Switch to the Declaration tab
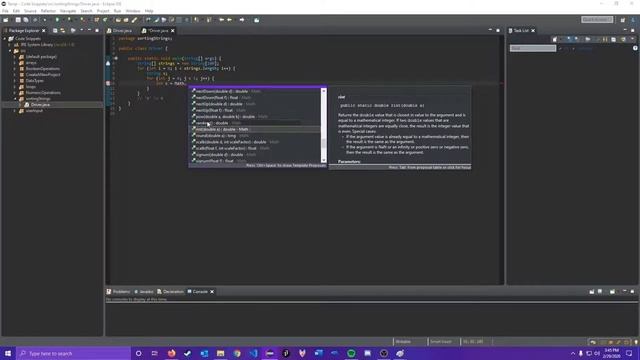The width and height of the screenshot is (640, 360). pyautogui.click(x=171, y=291)
